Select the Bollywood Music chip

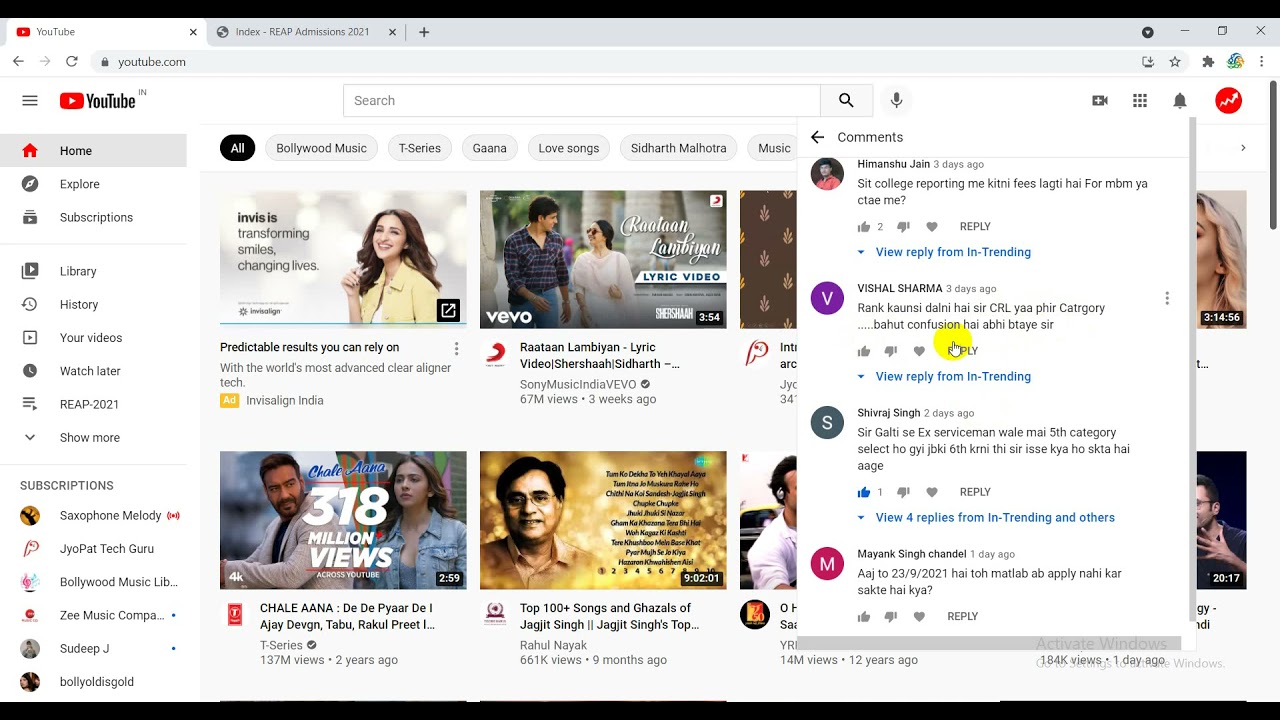(x=321, y=148)
